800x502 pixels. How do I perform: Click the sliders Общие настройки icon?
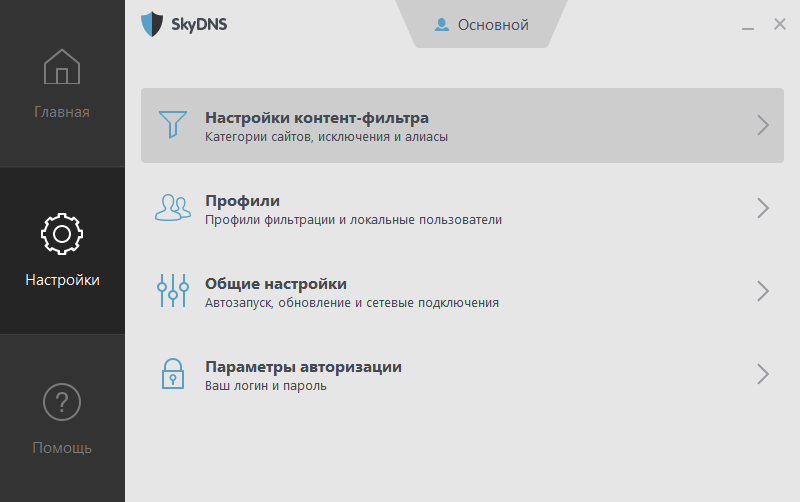[173, 291]
